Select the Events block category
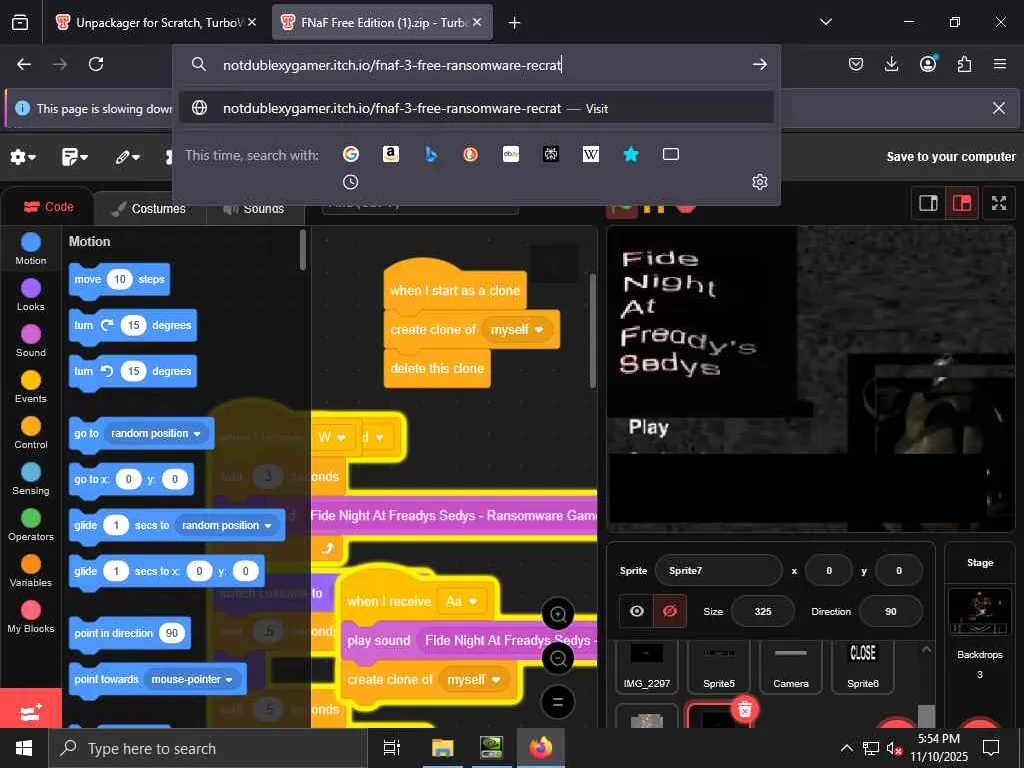1024x768 pixels. (31, 387)
